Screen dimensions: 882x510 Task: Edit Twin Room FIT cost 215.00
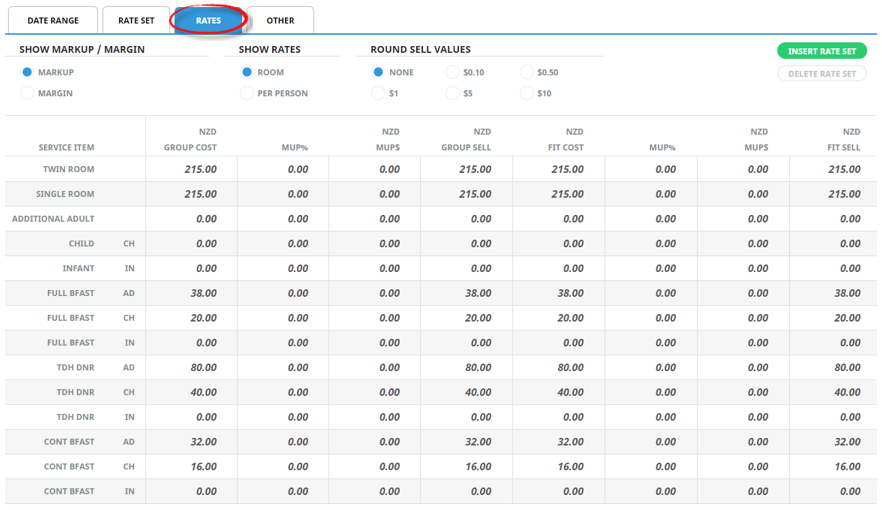click(559, 169)
